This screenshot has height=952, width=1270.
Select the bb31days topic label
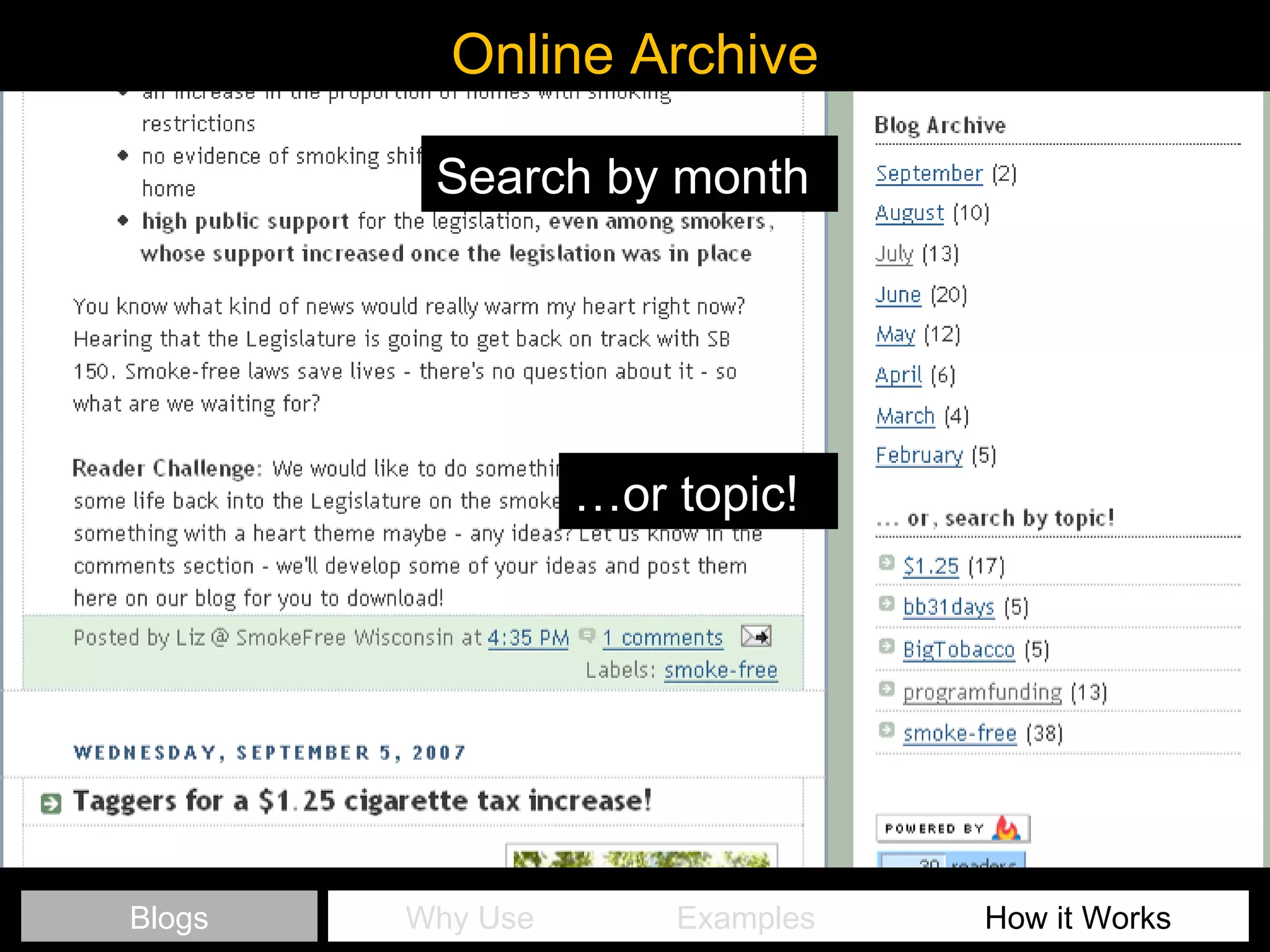948,607
